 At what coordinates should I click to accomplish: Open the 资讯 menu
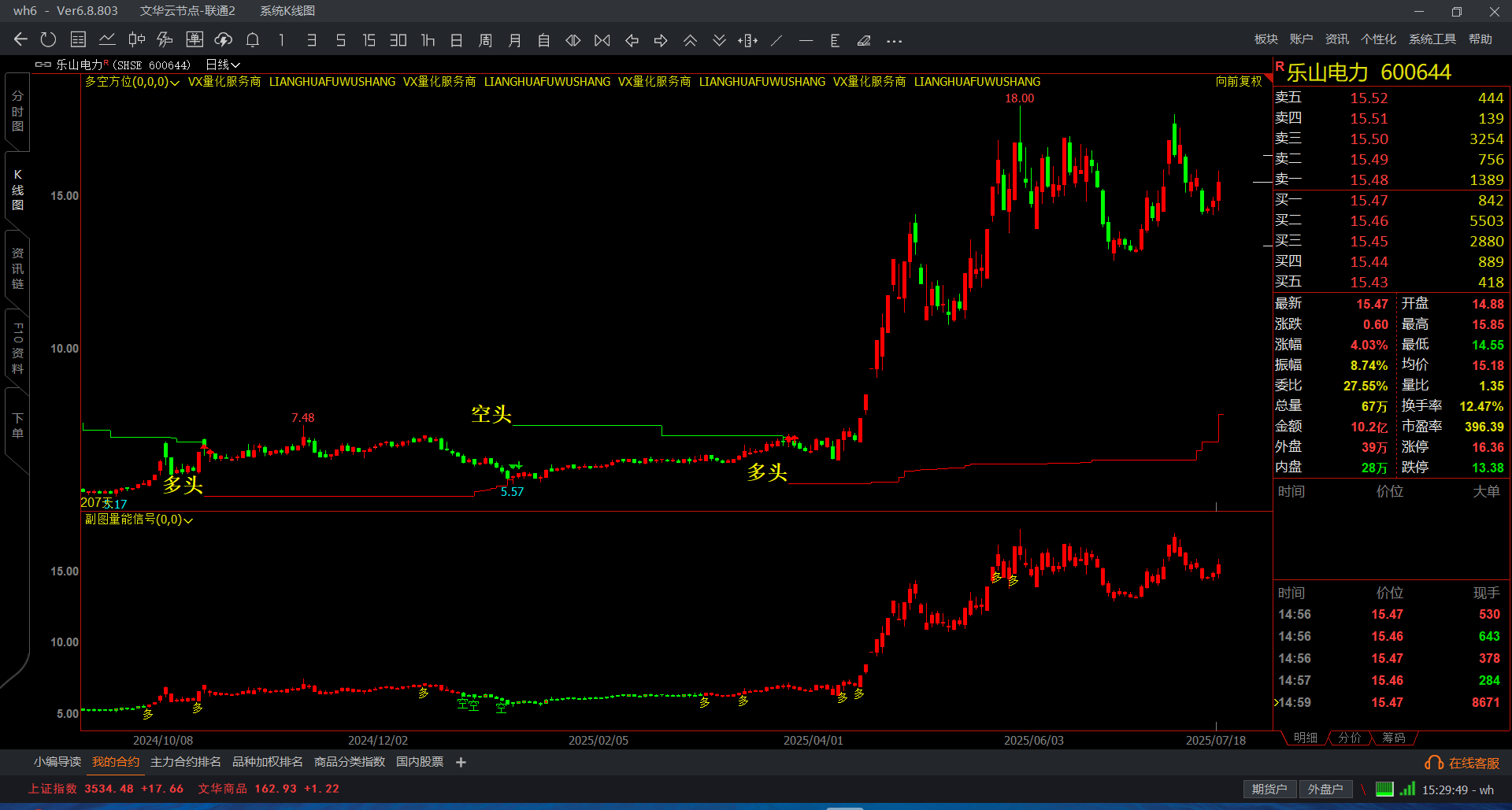pos(1337,39)
